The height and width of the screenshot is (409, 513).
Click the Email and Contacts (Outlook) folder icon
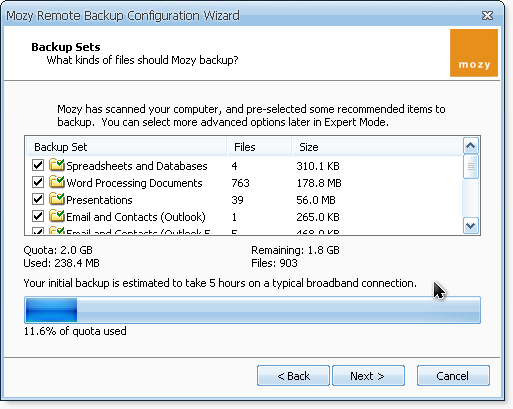pos(56,216)
